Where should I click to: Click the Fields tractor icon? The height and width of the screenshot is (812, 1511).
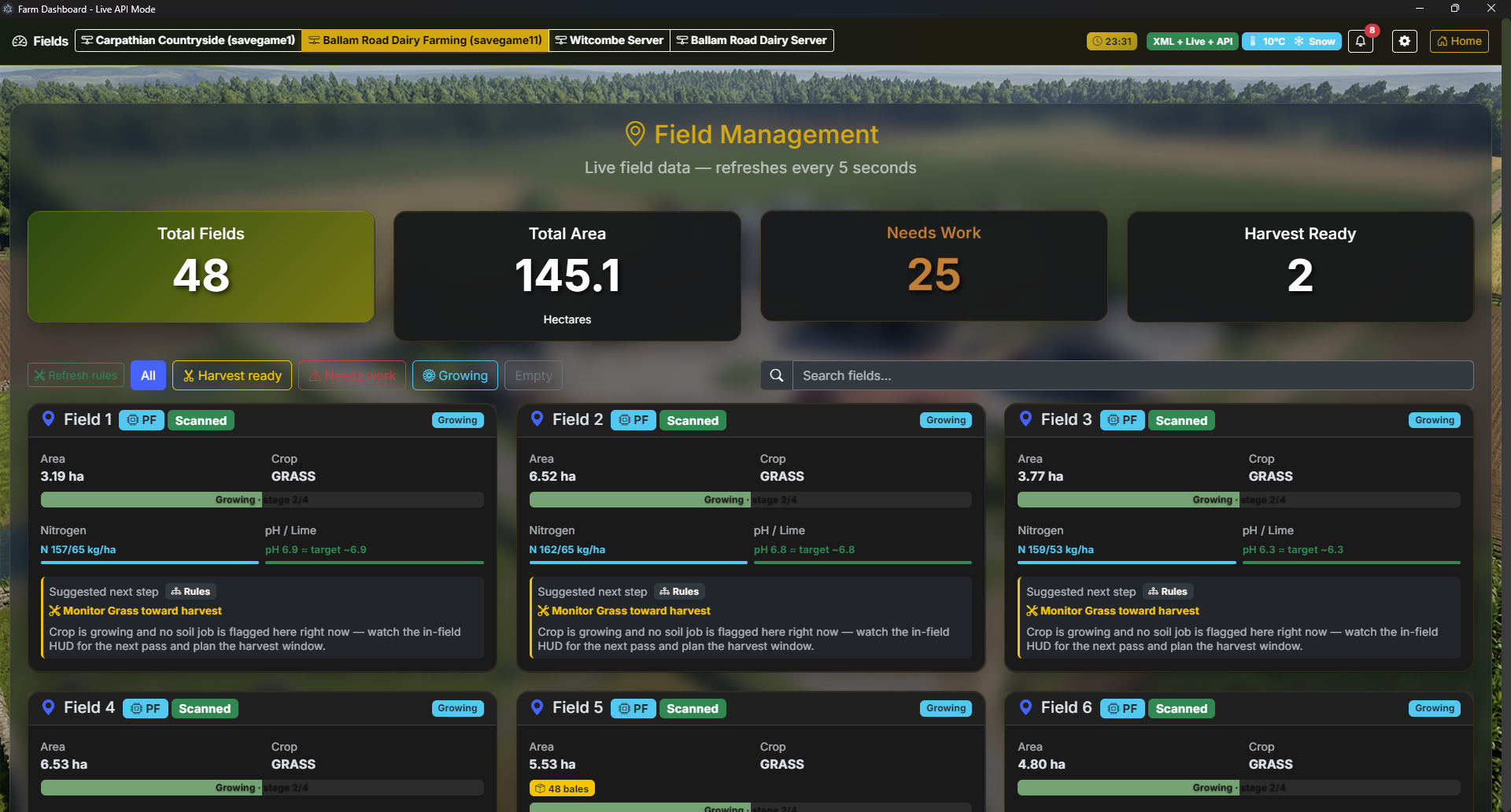pos(20,41)
